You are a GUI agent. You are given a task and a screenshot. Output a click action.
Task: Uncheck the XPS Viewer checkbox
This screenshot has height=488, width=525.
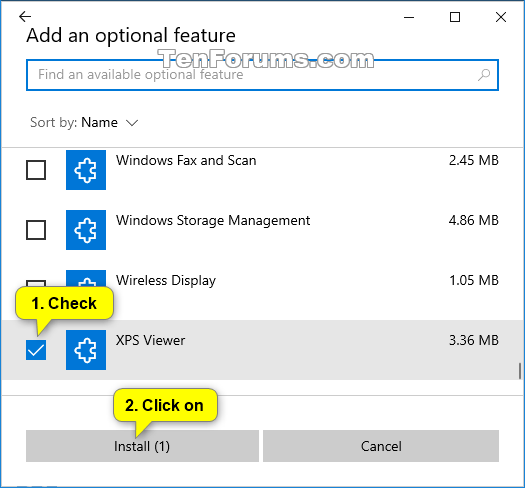pyautogui.click(x=36, y=350)
